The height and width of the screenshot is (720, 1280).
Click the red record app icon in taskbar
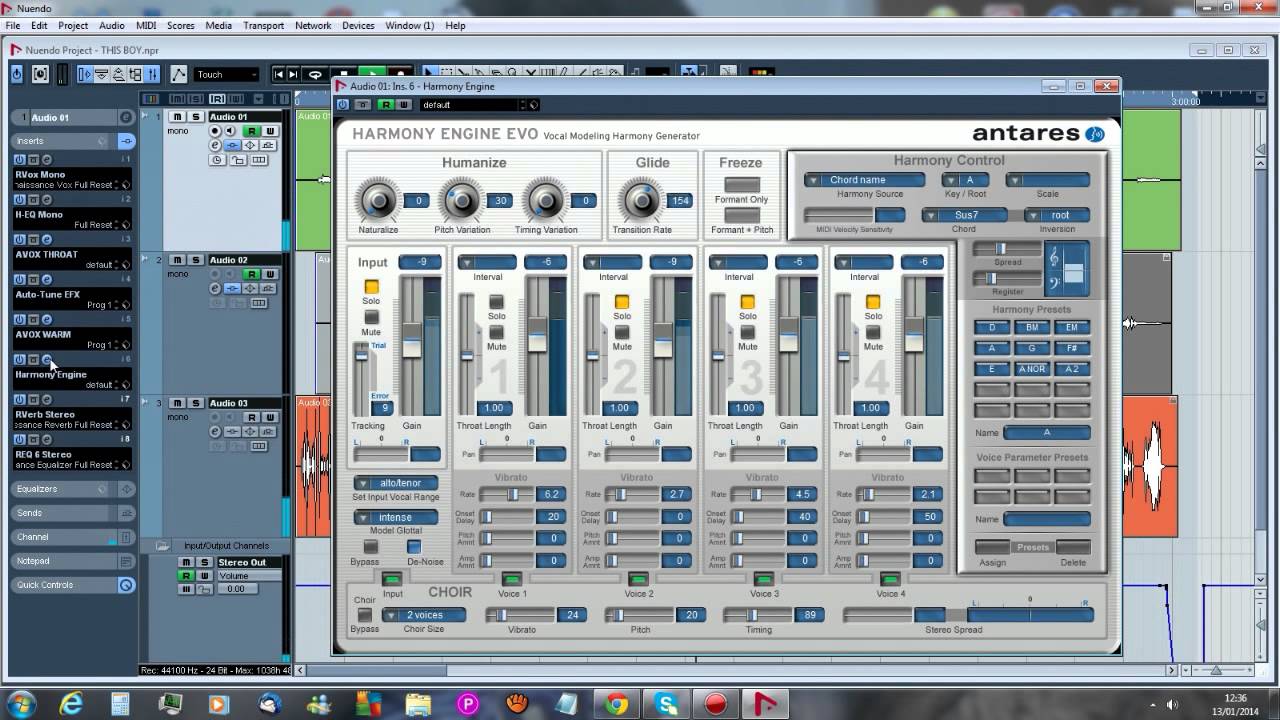716,704
